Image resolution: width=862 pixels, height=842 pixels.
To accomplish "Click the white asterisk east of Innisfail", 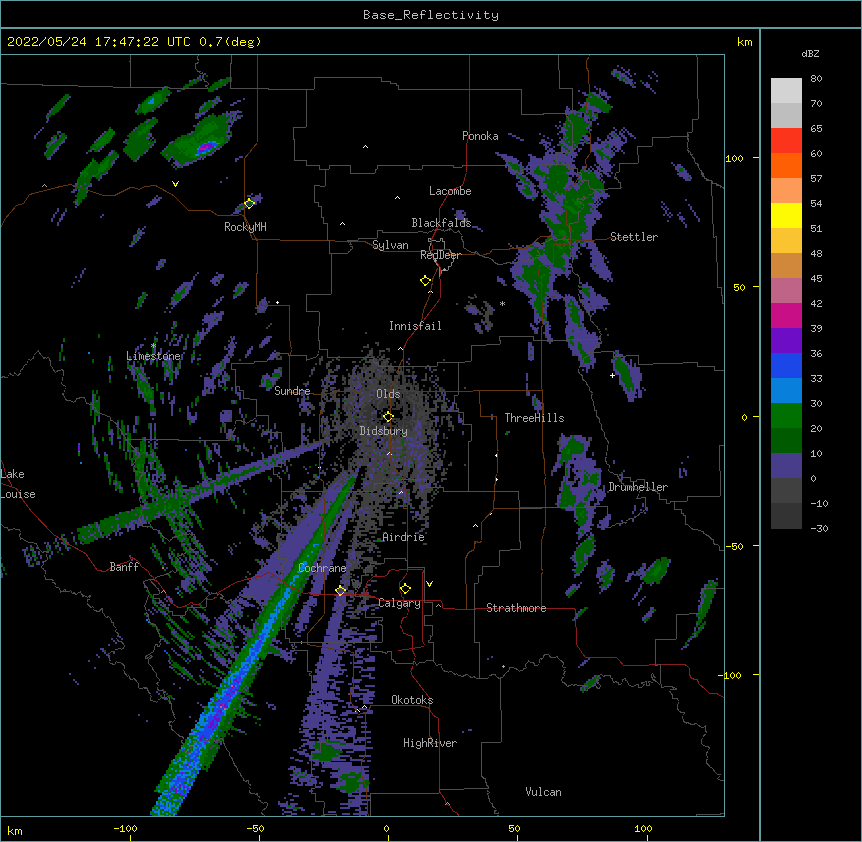I will pyautogui.click(x=502, y=304).
